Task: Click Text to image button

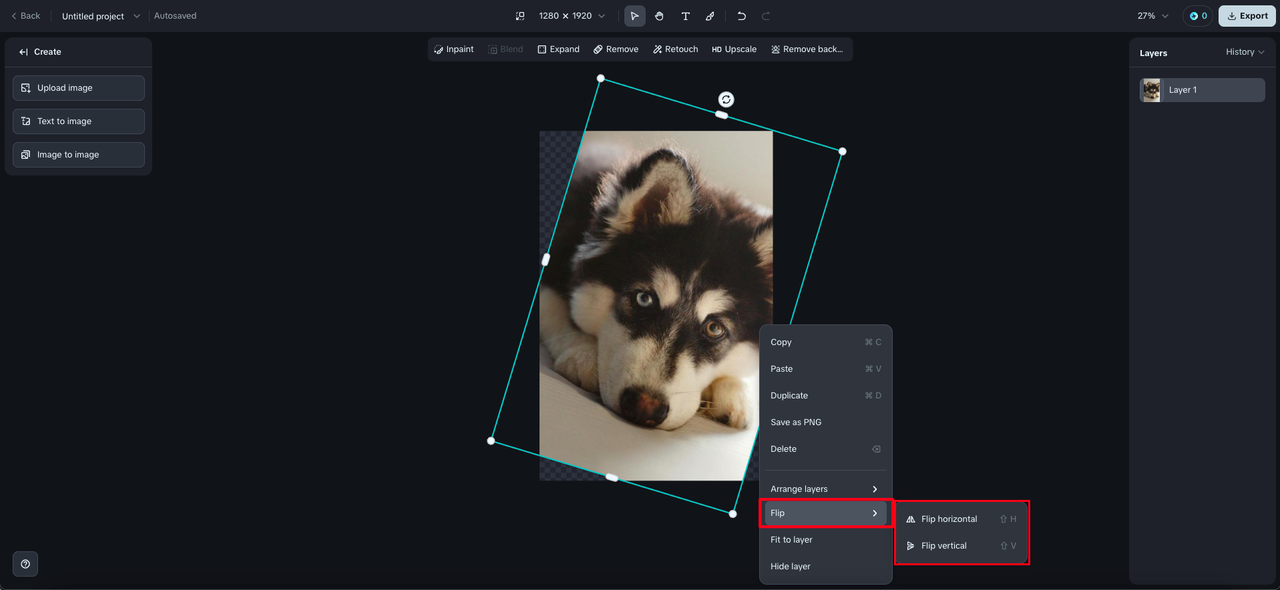Action: [79, 121]
